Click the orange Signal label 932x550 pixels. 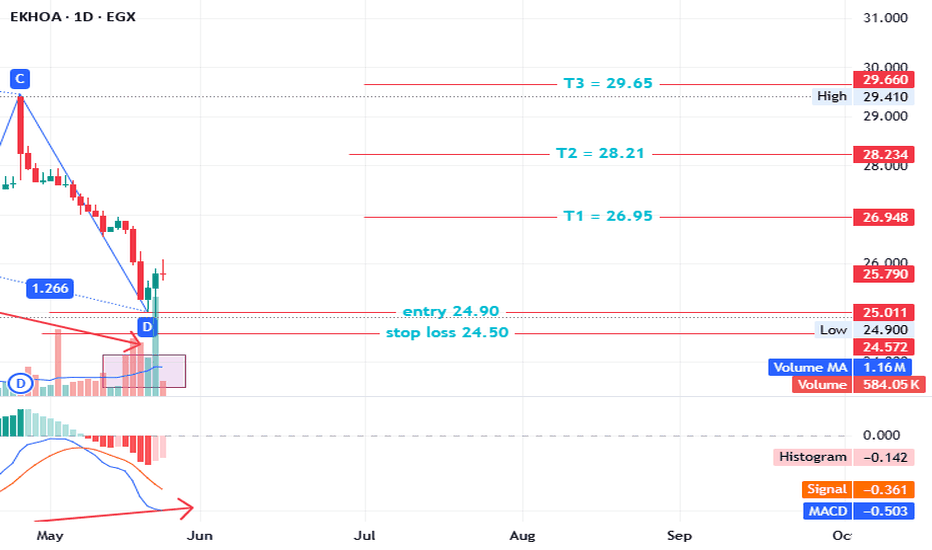click(x=826, y=489)
